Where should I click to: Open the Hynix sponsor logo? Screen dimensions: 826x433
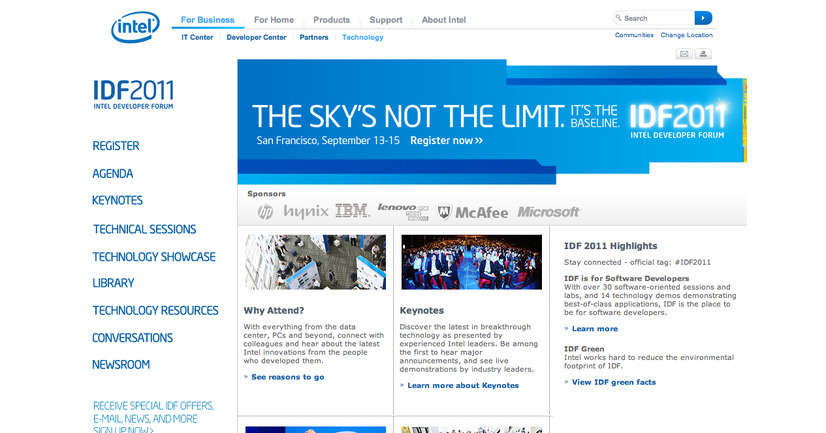(x=306, y=212)
